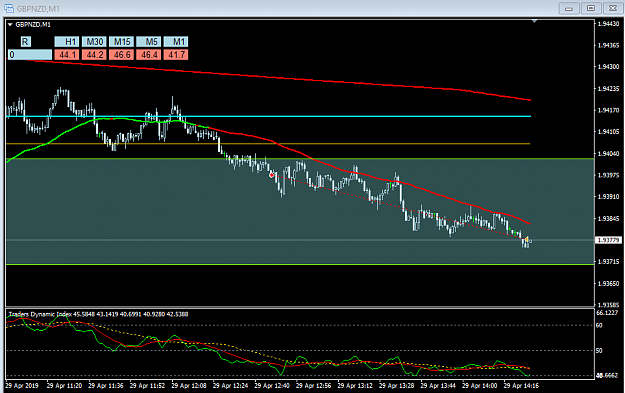Select the M1 timeframe label
The height and width of the screenshot is (393, 625).
tap(175, 41)
